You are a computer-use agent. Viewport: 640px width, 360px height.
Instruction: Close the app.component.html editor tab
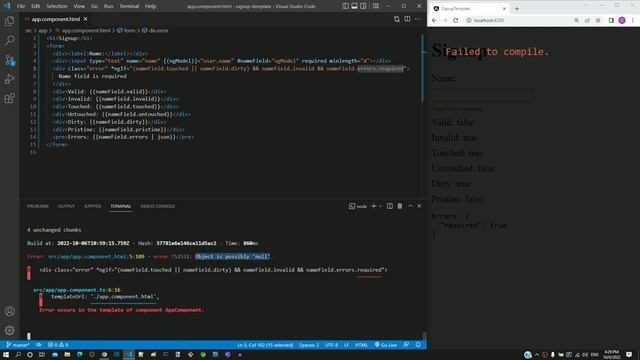tap(85, 19)
